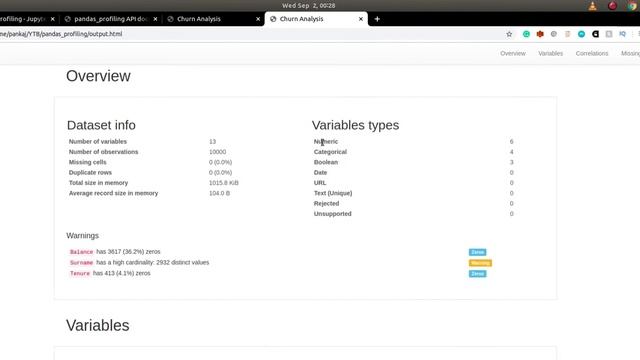Screen dimensions: 640x360
Task: Go to Variables in the report navbar
Action: 550,53
